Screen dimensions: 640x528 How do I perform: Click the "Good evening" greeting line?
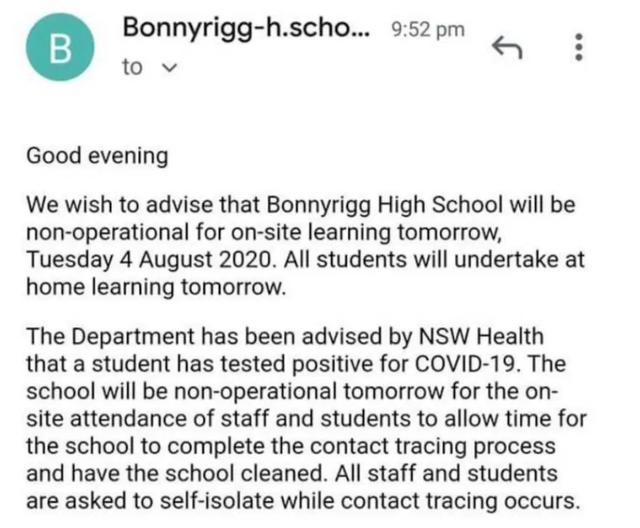pos(97,156)
